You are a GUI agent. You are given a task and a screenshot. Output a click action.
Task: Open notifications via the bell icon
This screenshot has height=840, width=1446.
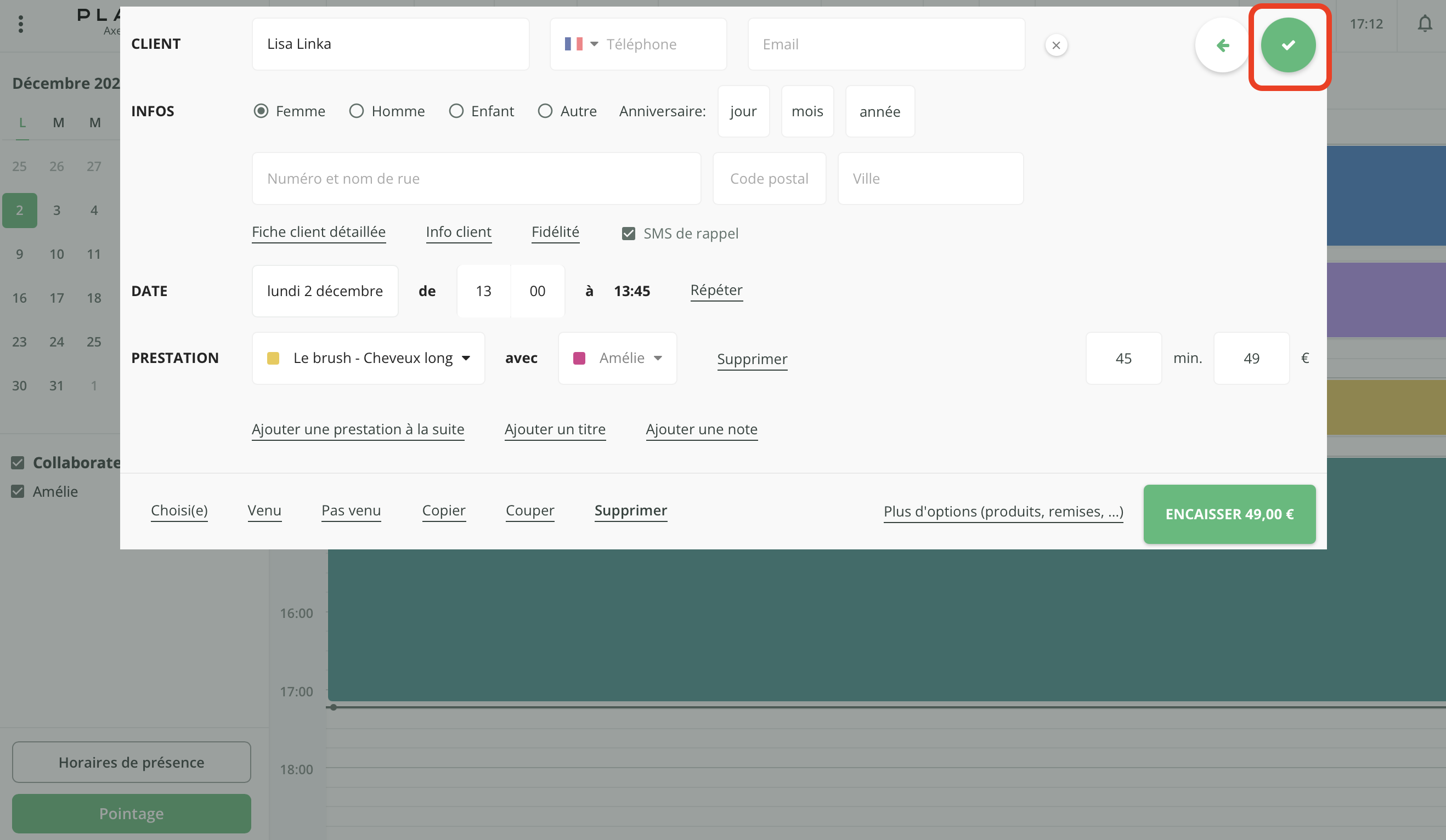(1425, 24)
